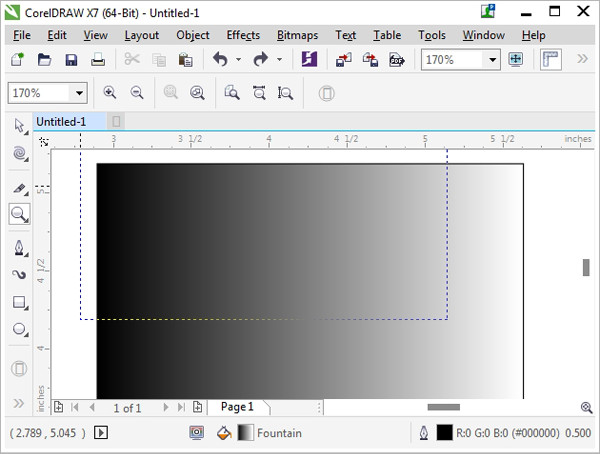Click the Zoom to page height icon
The image size is (600, 454).
click(x=285, y=93)
